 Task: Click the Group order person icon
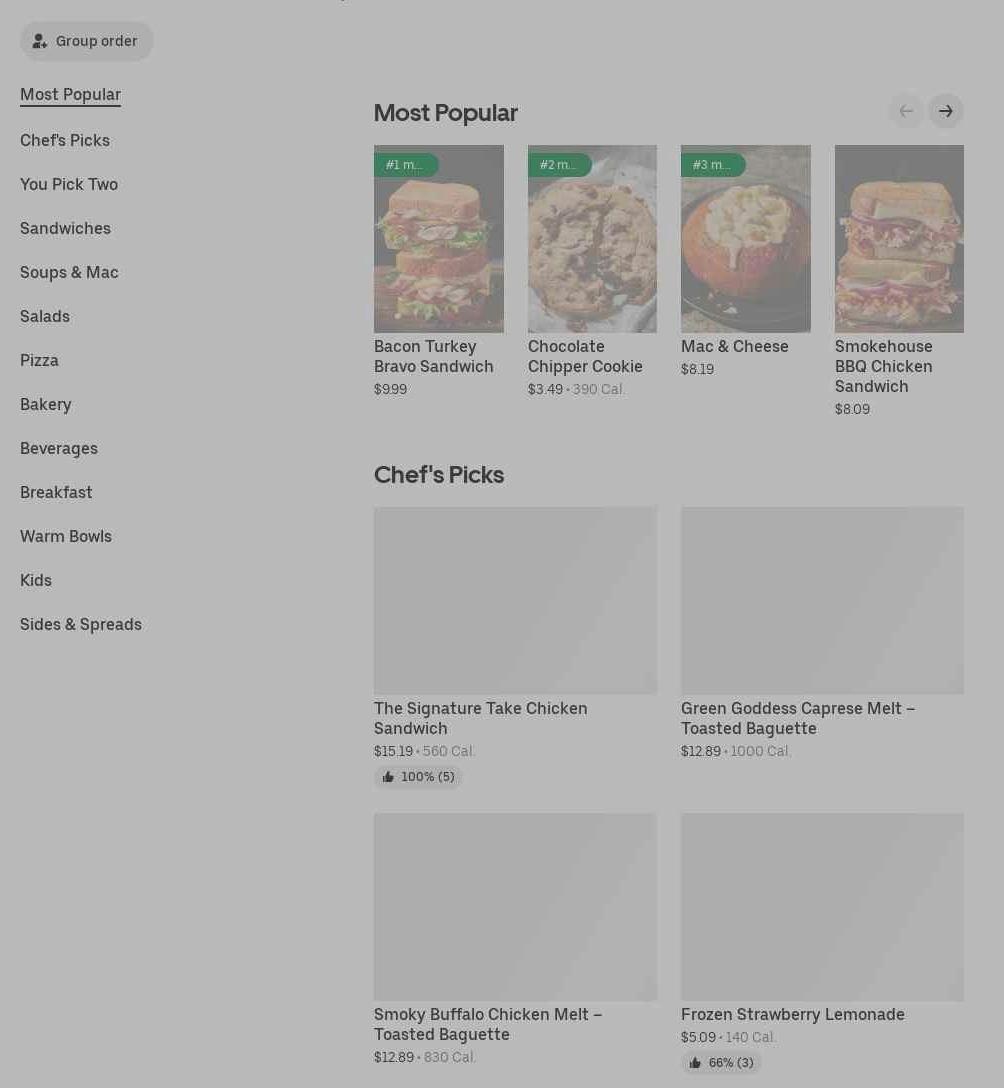pyautogui.click(x=40, y=41)
